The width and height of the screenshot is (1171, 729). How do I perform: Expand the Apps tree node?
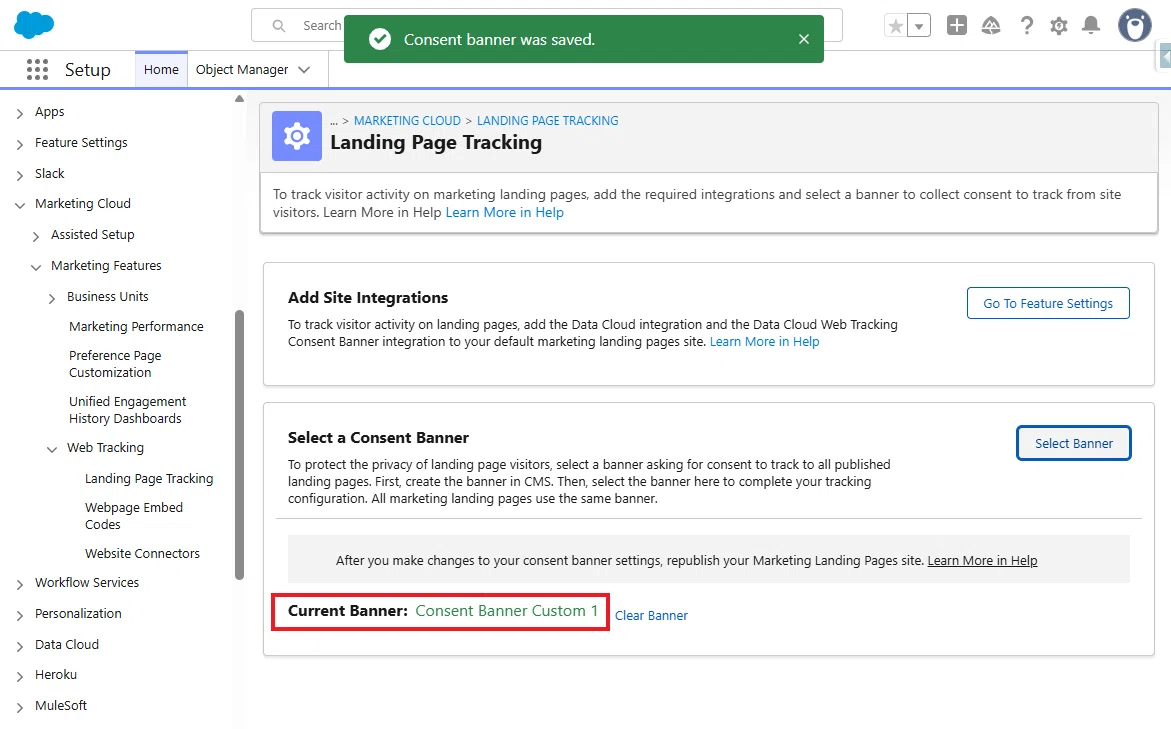tap(20, 114)
